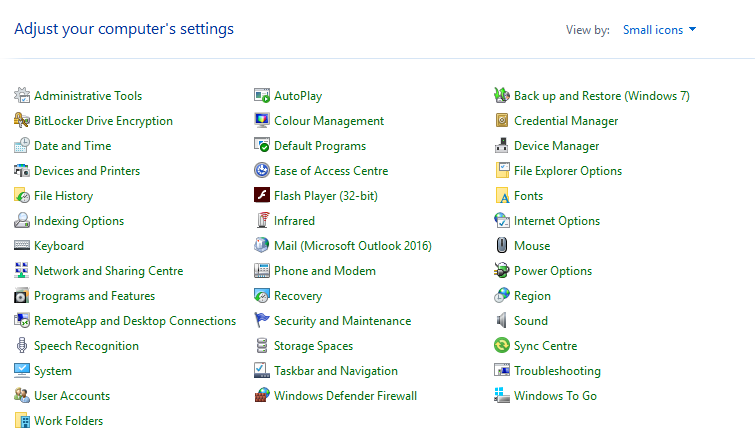Click the Colour Management icon

262,120
